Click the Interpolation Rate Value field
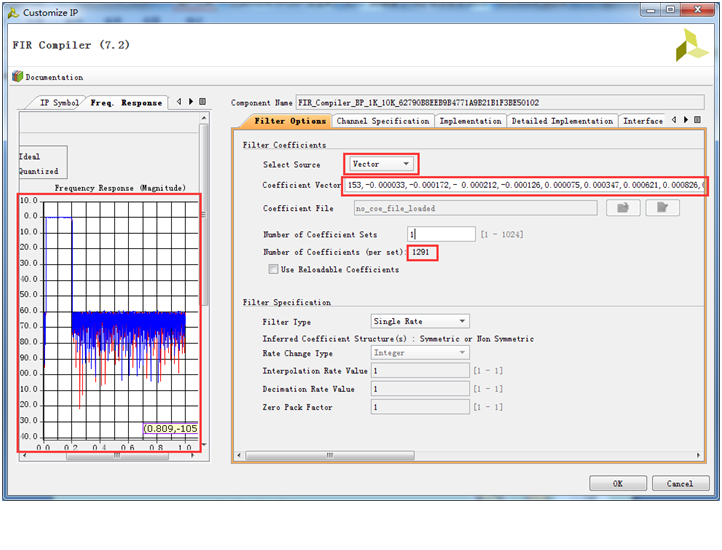Screen dimensions: 722x550 [x=420, y=370]
